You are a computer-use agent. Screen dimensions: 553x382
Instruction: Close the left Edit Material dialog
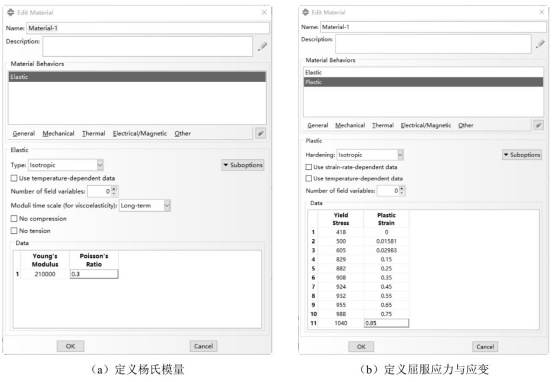[264, 12]
